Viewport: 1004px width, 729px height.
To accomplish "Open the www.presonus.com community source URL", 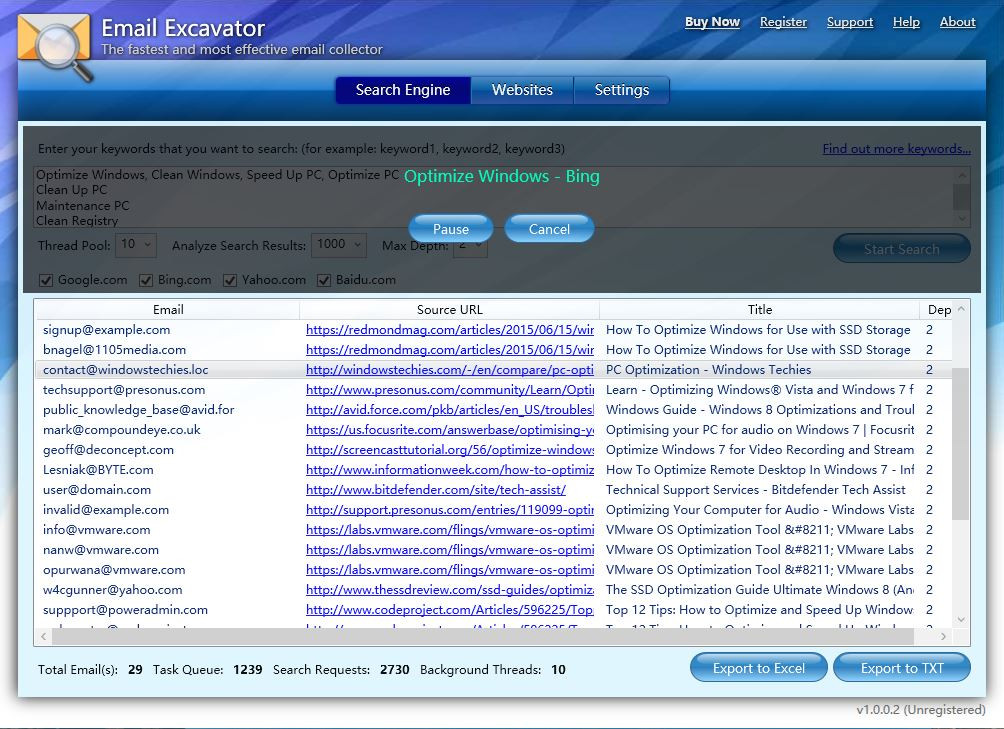I will point(449,390).
